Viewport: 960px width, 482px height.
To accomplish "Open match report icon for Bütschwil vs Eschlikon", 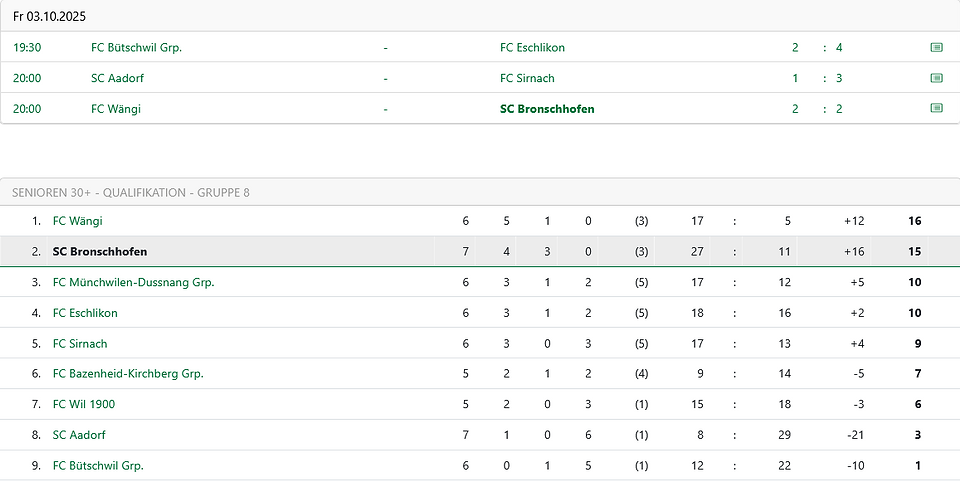I will coord(936,47).
